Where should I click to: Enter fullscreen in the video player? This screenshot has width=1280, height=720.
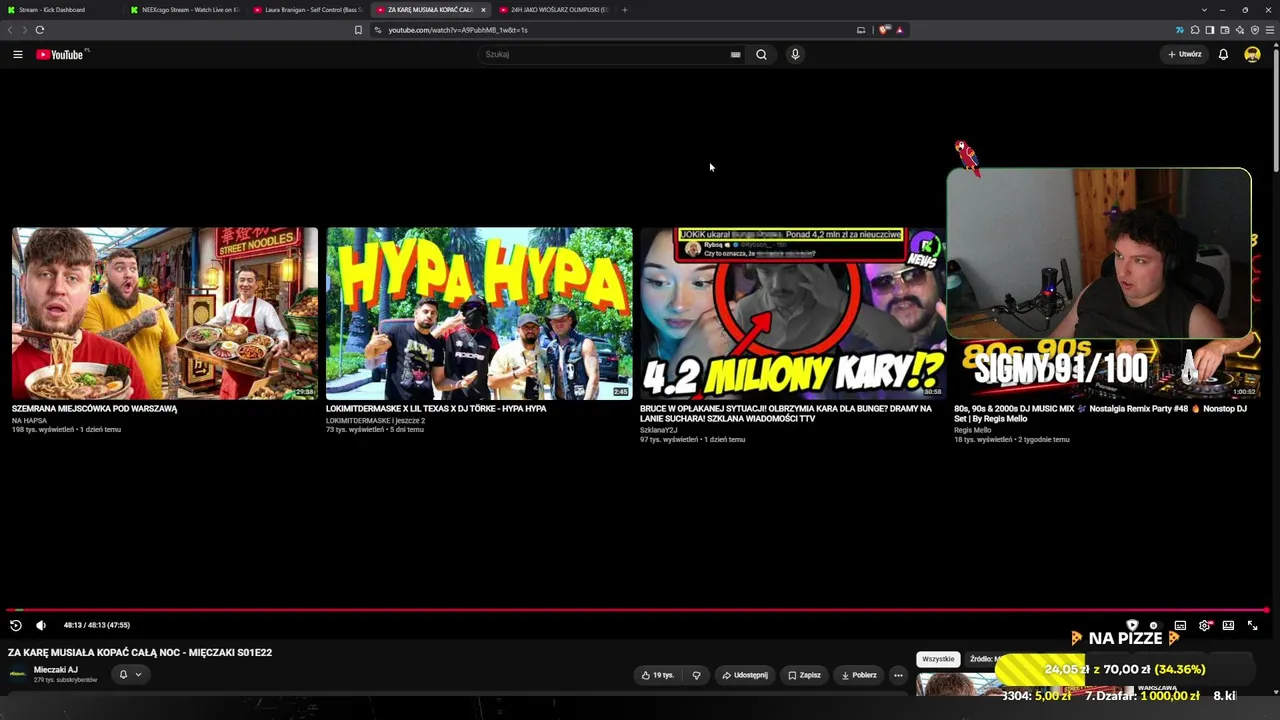pos(1252,625)
